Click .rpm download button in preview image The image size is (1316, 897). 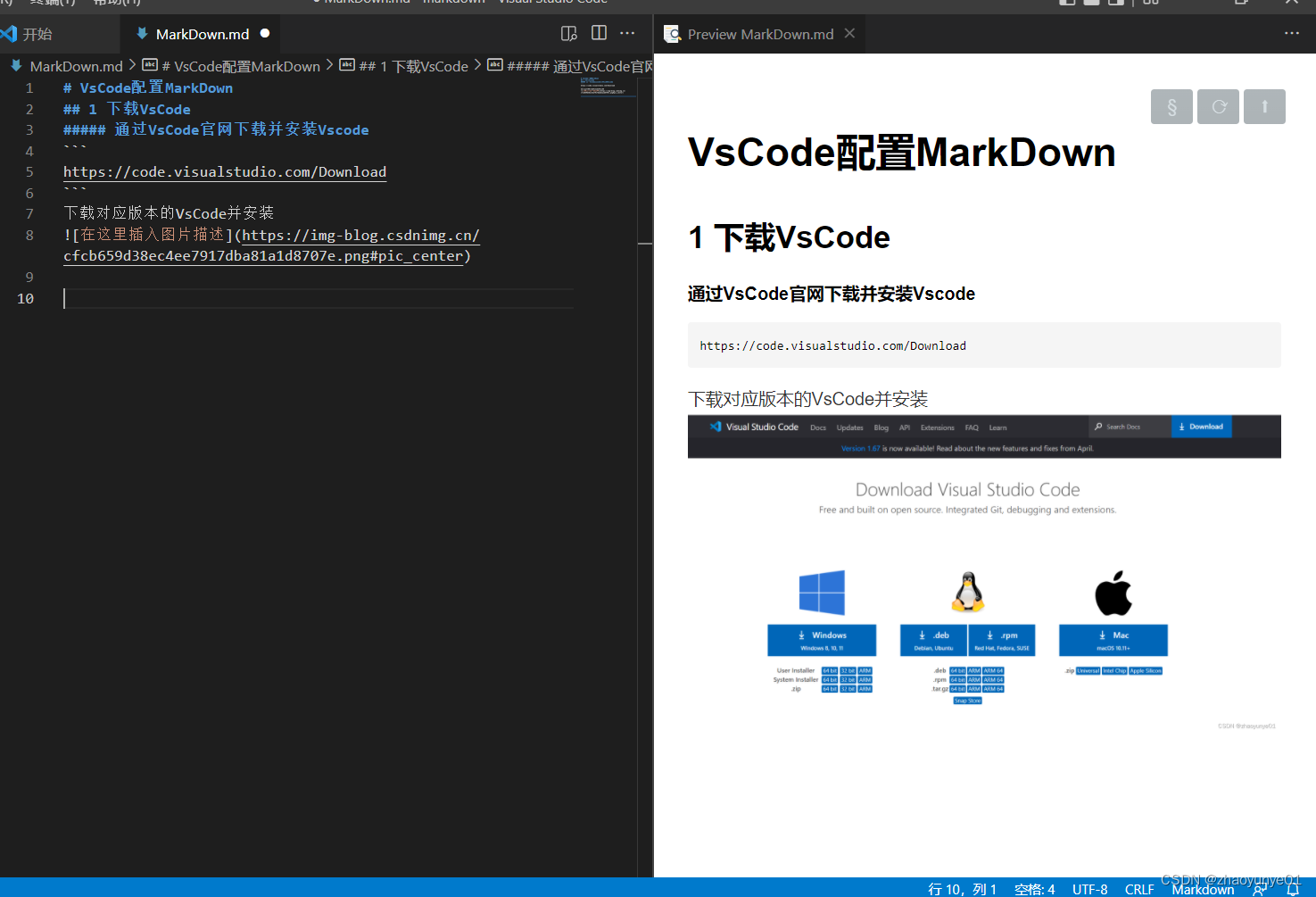tap(1002, 640)
